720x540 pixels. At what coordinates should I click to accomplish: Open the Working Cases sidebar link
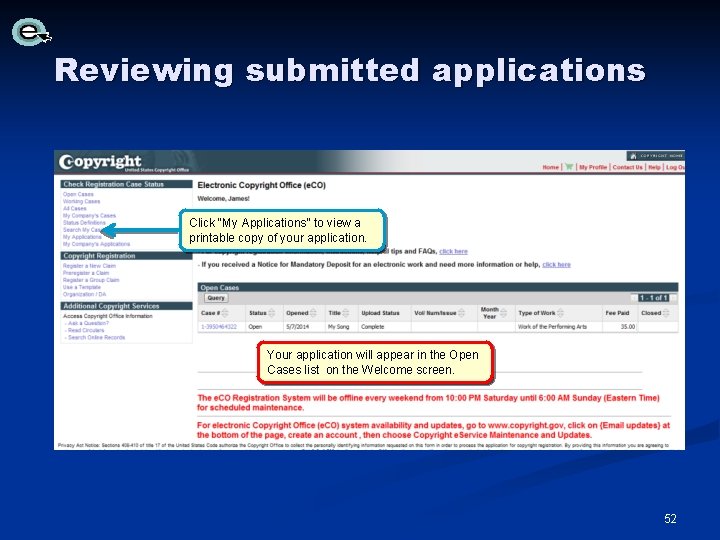click(81, 201)
